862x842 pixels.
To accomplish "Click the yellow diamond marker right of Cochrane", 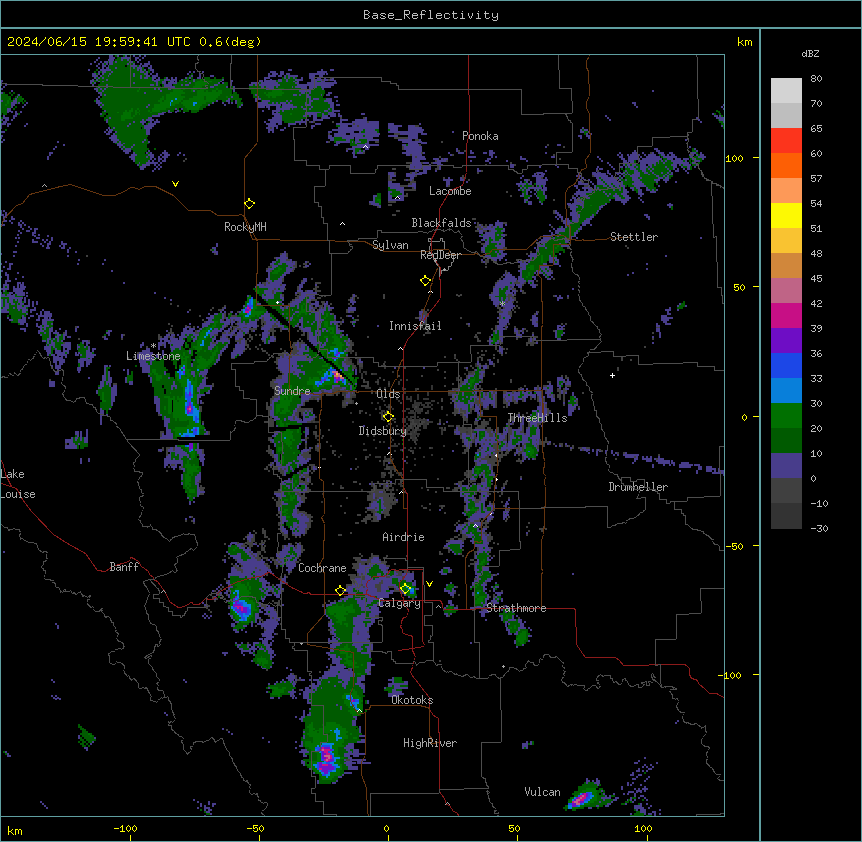I will click(x=340, y=591).
